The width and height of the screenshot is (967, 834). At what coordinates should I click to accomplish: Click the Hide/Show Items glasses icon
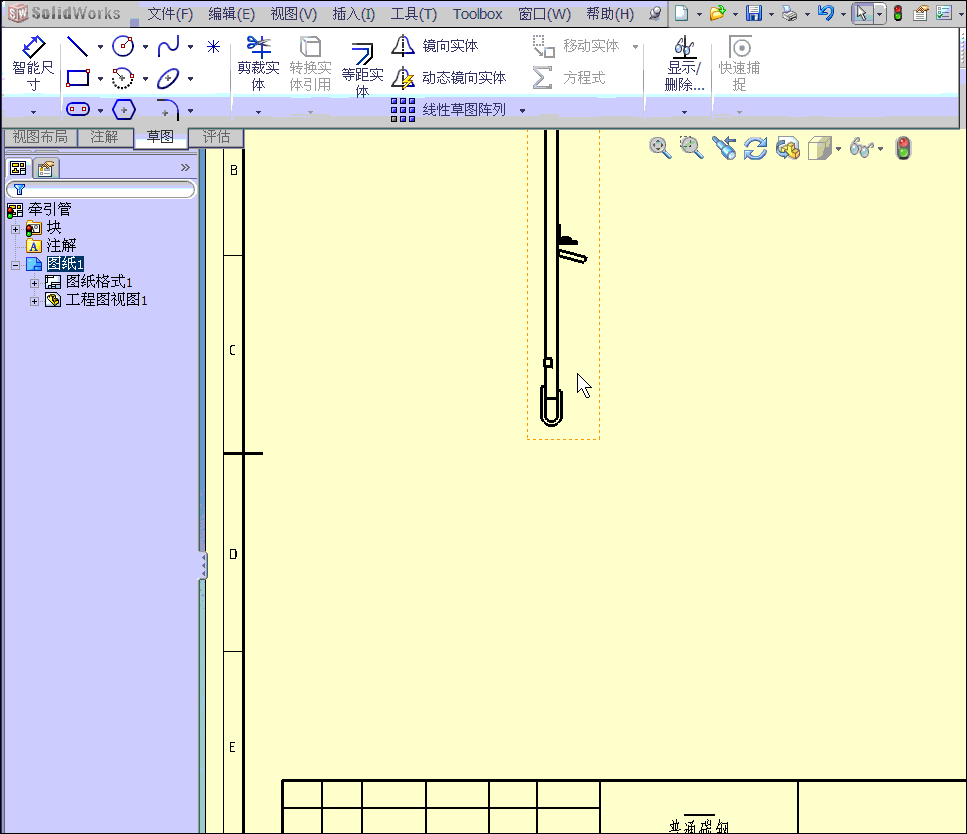tap(862, 148)
